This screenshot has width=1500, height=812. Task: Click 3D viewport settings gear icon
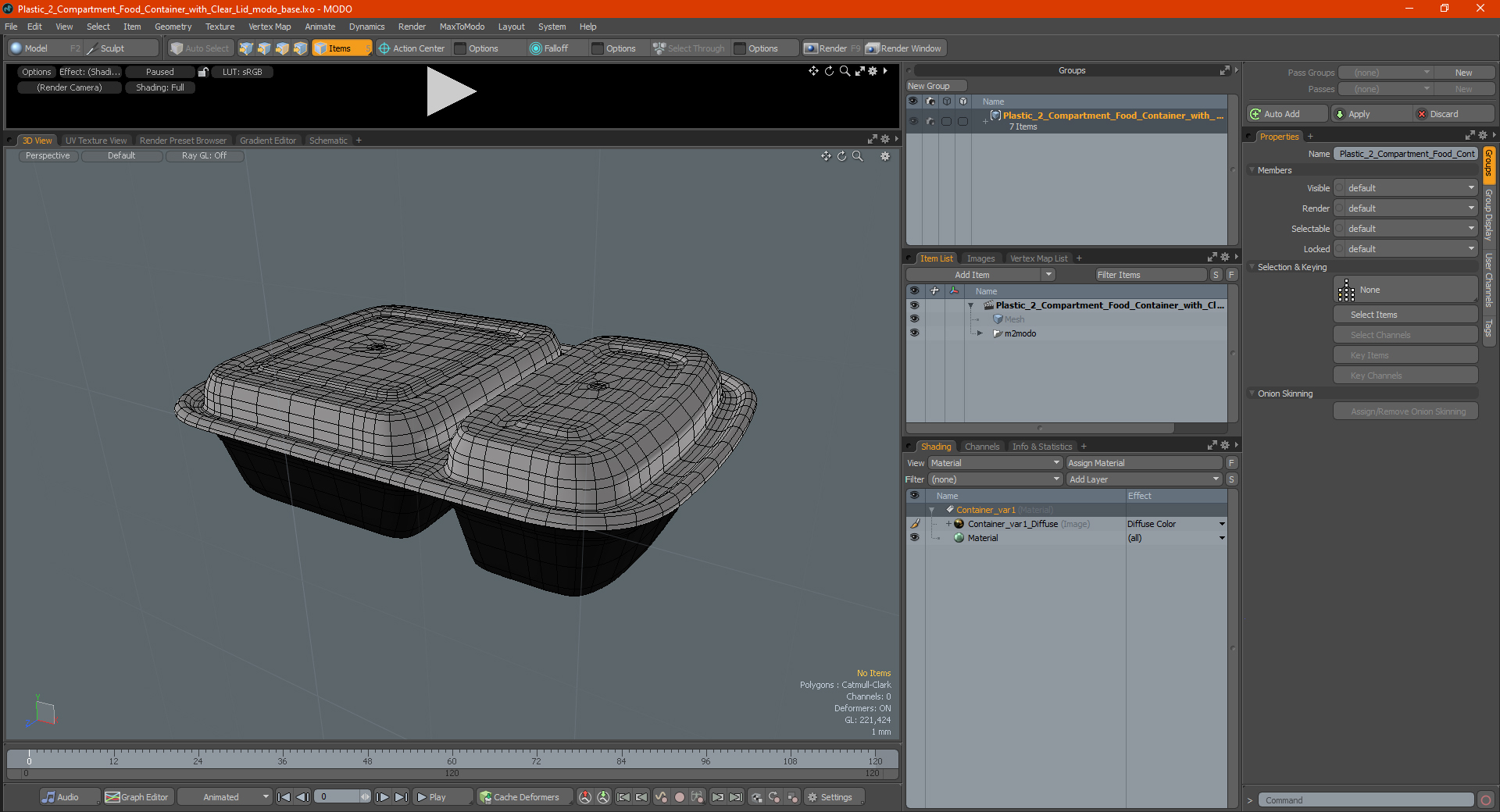coord(885,156)
